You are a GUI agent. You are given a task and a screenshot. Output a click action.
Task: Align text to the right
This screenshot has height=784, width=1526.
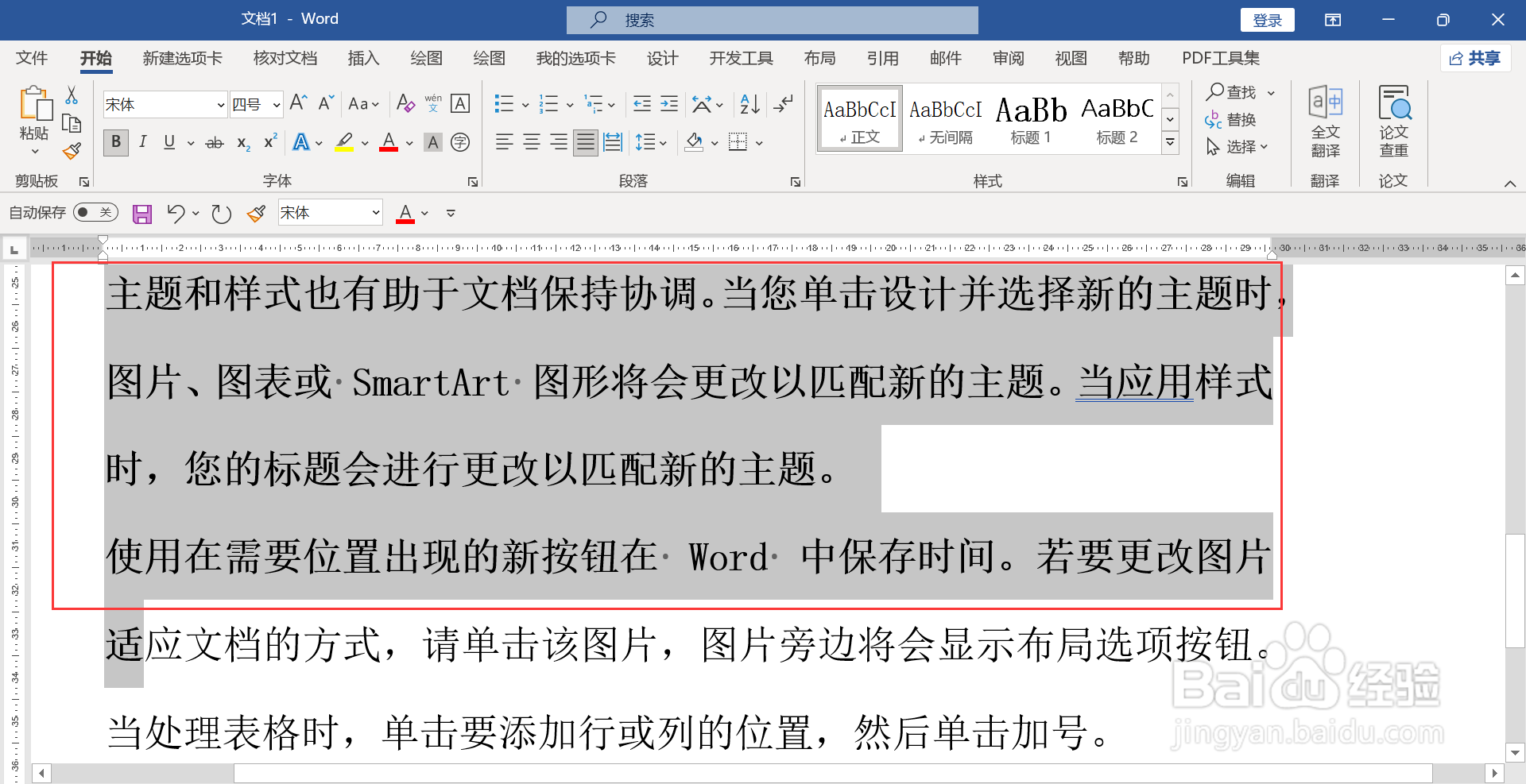pyautogui.click(x=559, y=142)
